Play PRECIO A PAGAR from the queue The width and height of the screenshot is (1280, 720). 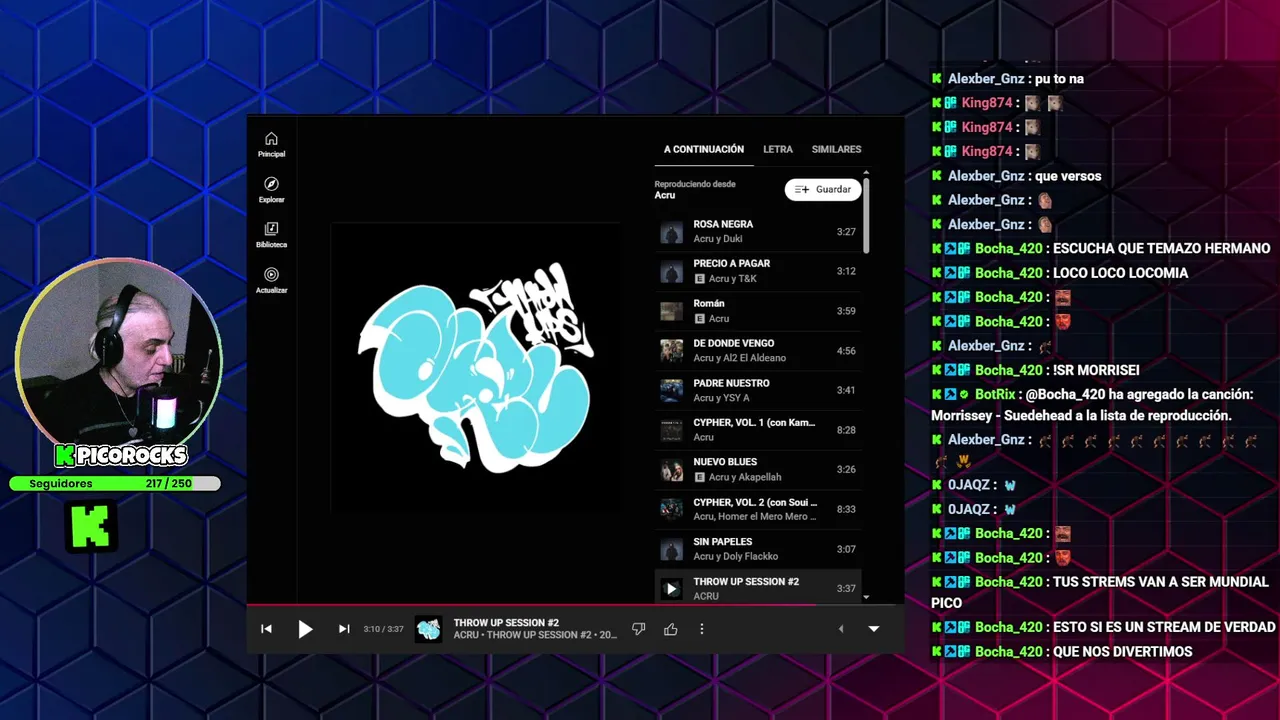coord(757,271)
